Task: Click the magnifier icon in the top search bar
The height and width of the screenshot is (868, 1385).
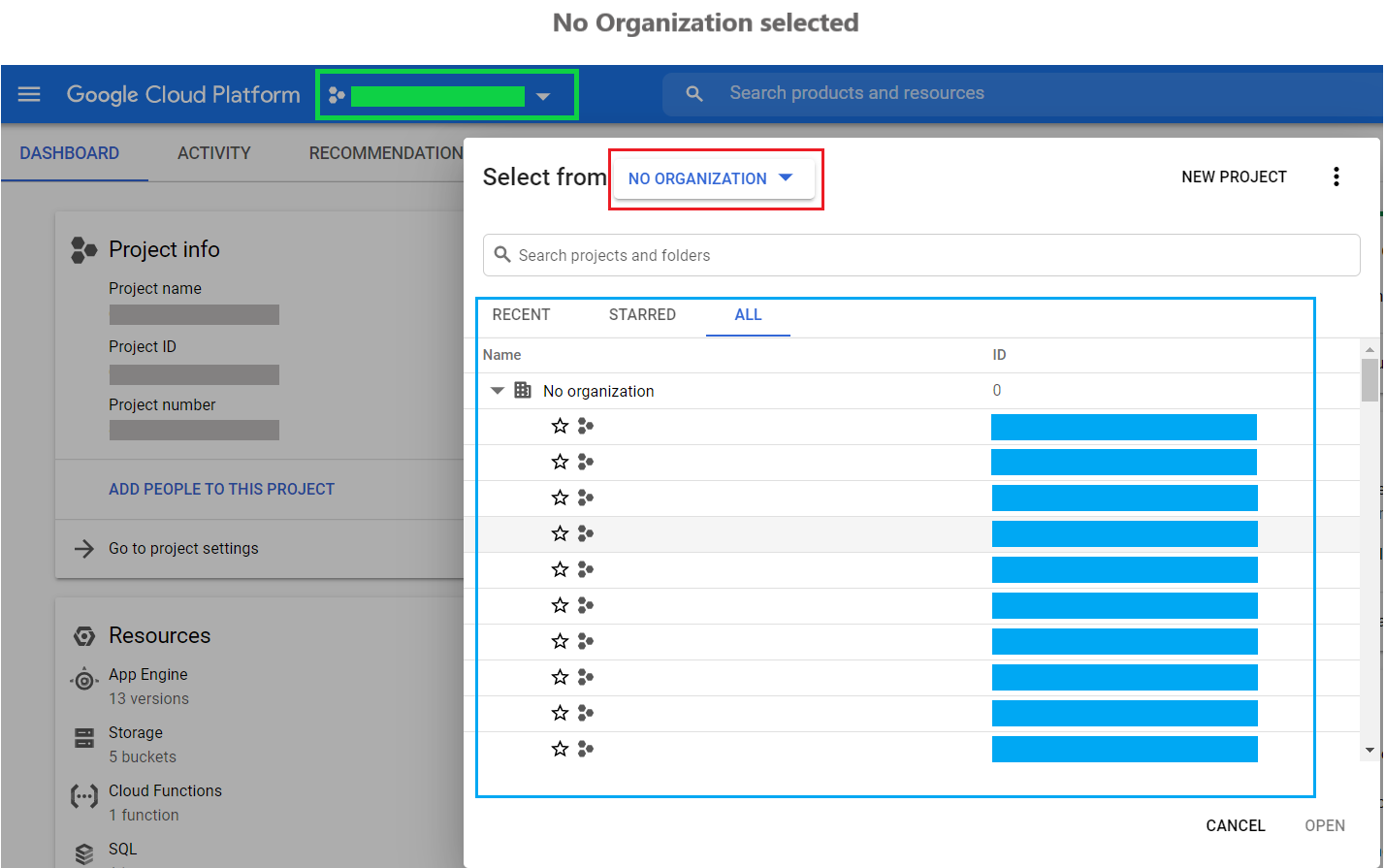Action: coord(694,94)
